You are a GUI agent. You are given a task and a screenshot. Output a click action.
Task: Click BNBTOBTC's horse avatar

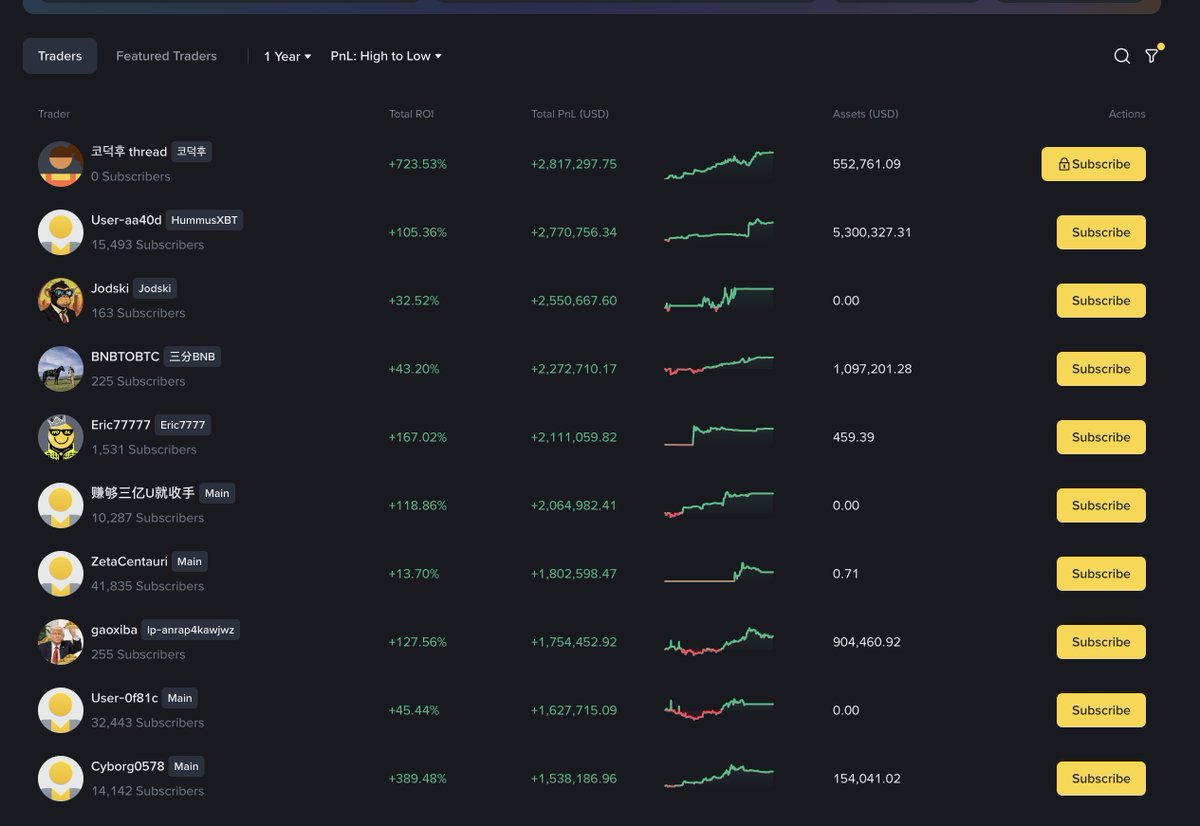pyautogui.click(x=60, y=368)
